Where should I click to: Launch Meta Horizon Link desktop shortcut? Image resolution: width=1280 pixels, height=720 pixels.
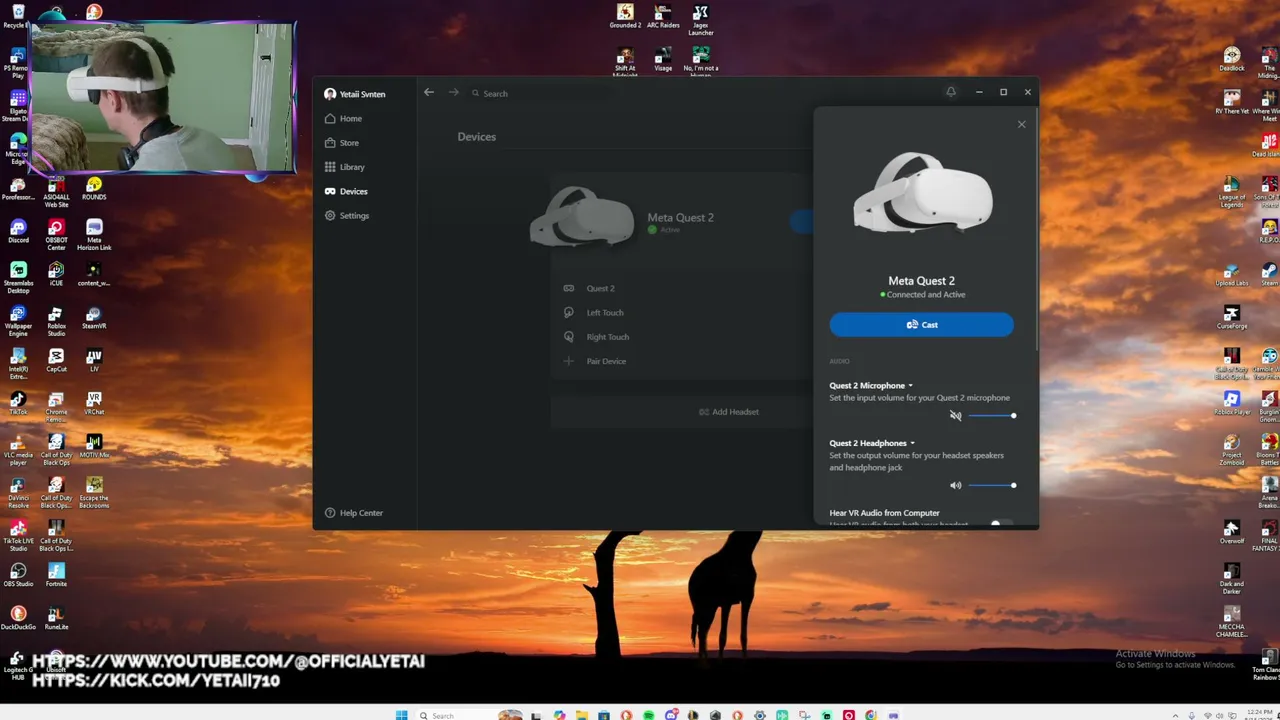pos(94,235)
